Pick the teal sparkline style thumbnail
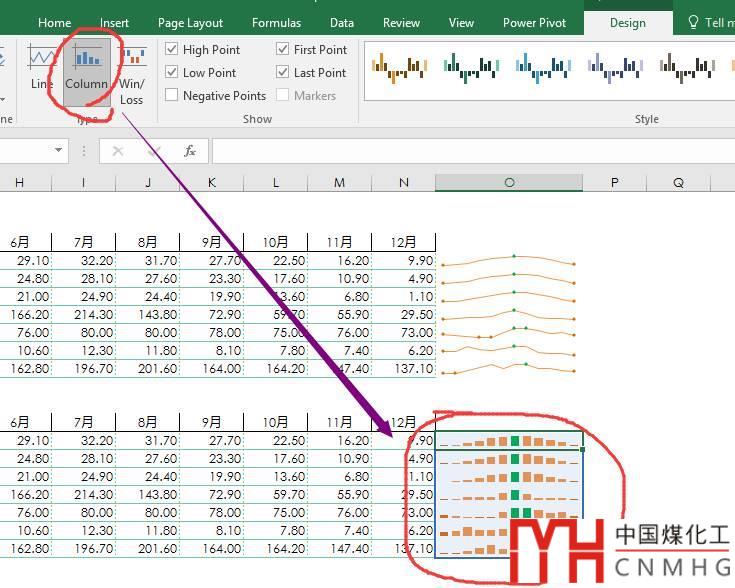 click(x=472, y=68)
